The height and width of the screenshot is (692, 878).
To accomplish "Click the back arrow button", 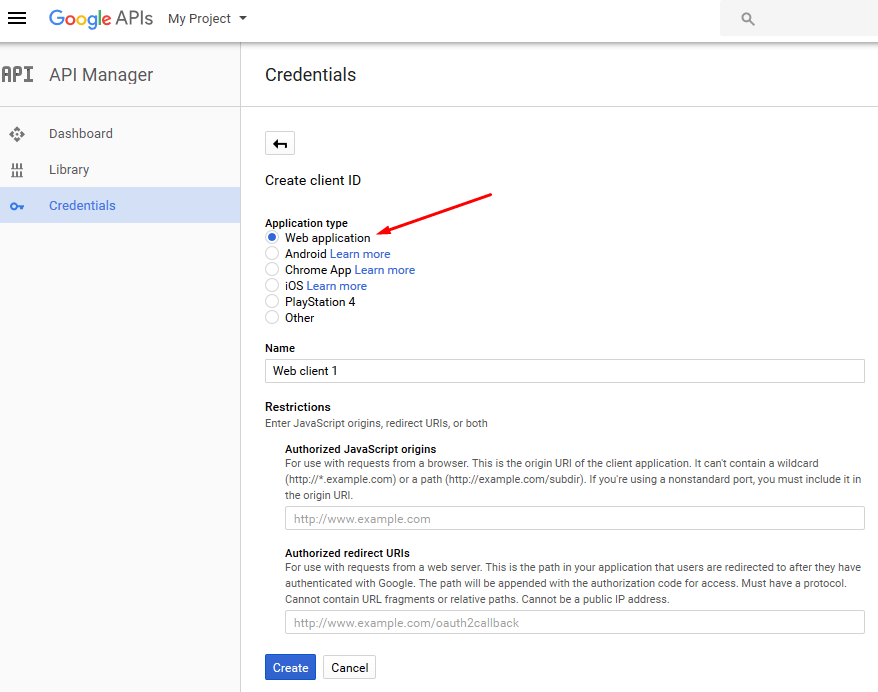I will [x=280, y=143].
